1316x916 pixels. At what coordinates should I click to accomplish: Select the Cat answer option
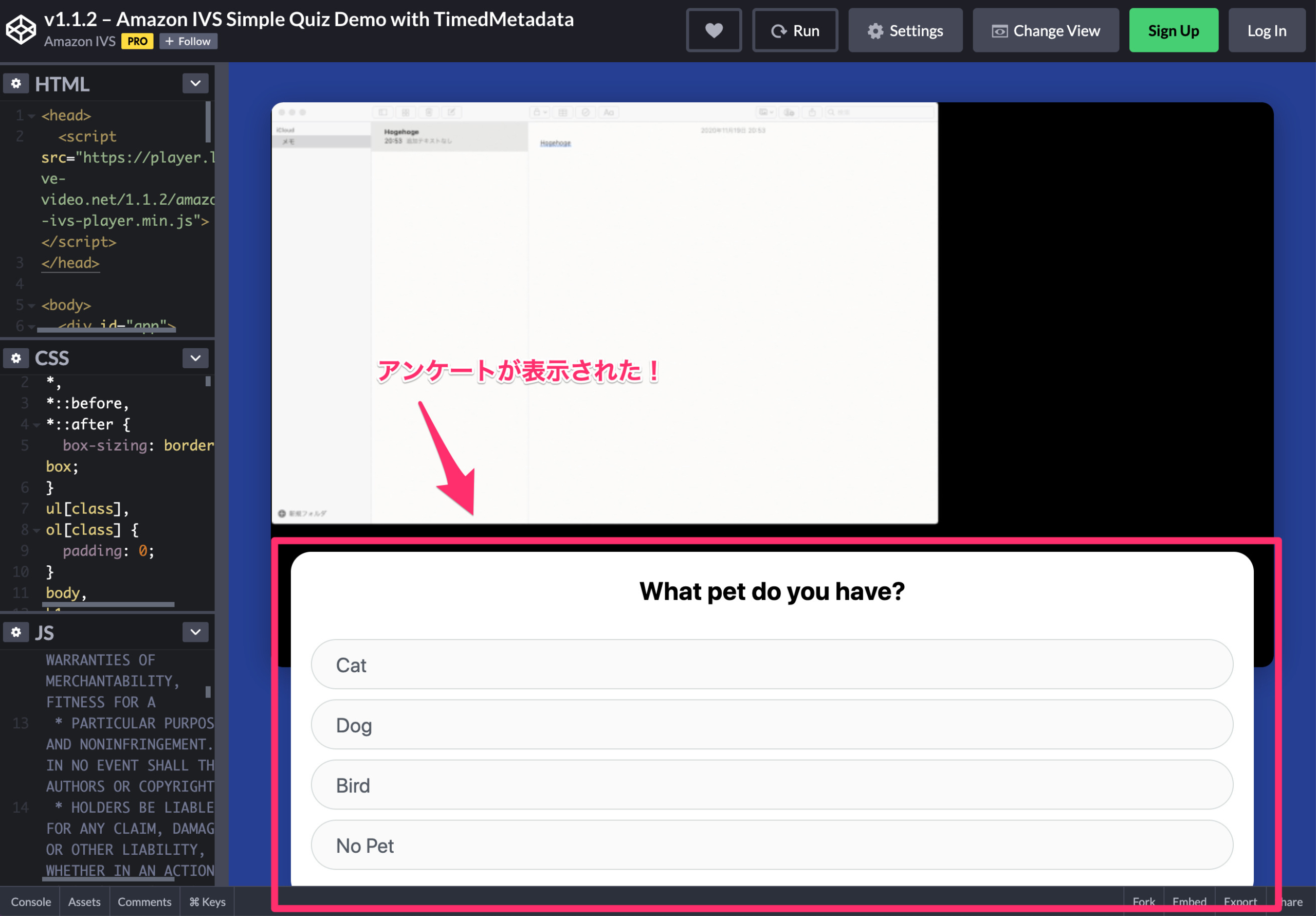coord(772,664)
